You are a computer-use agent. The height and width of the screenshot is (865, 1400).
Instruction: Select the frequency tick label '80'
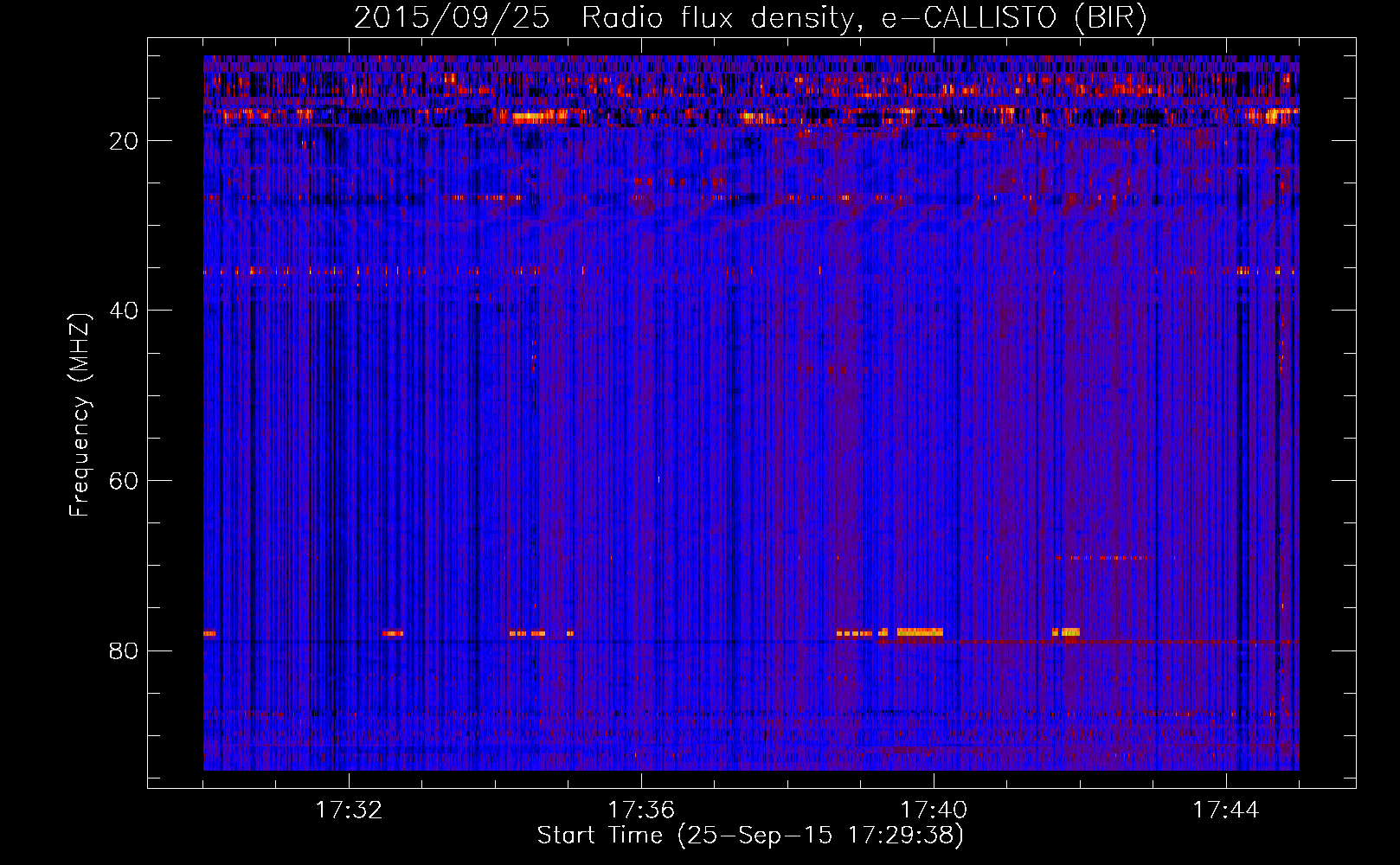coord(125,650)
